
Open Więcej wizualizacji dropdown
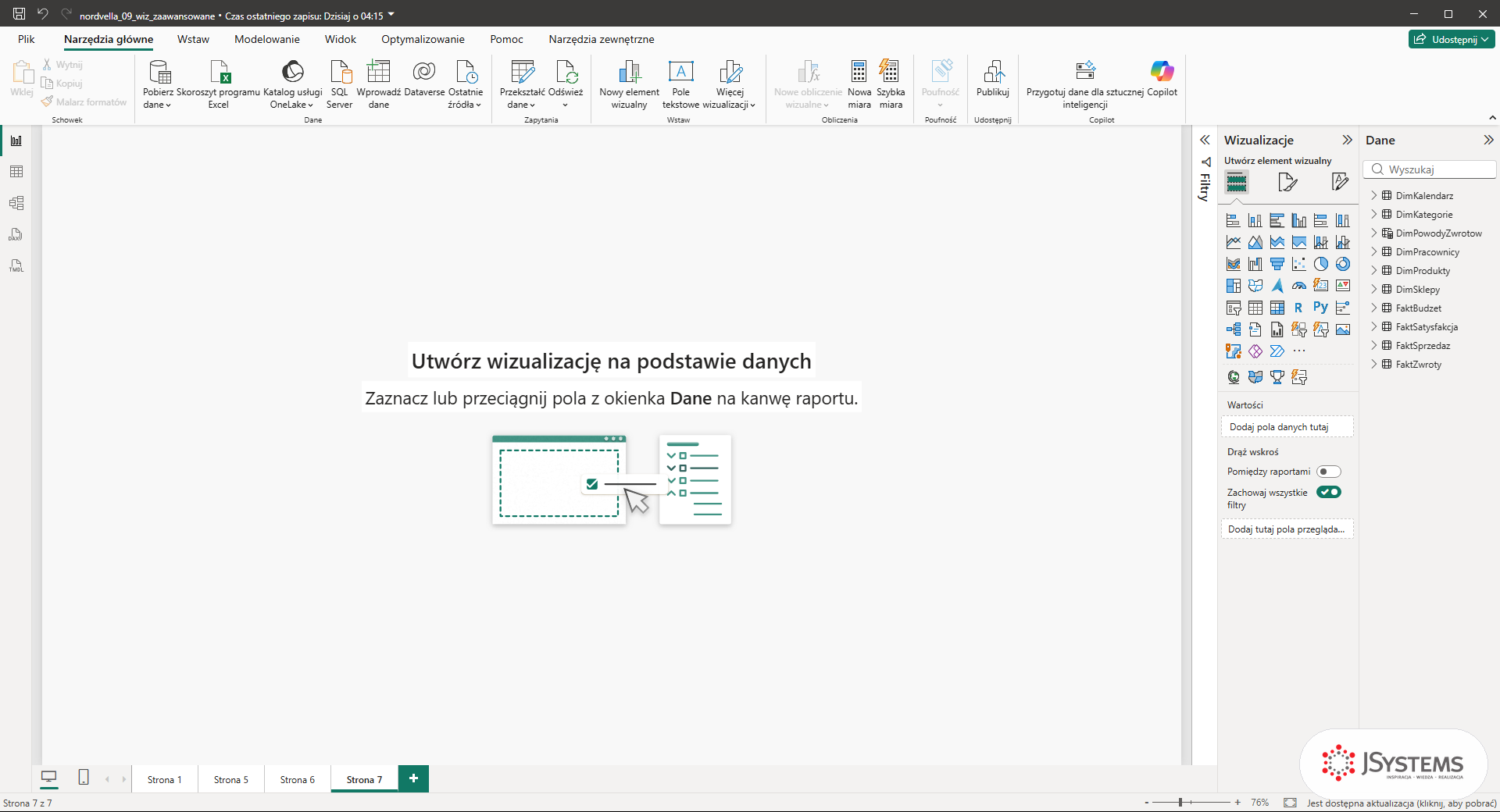[730, 84]
